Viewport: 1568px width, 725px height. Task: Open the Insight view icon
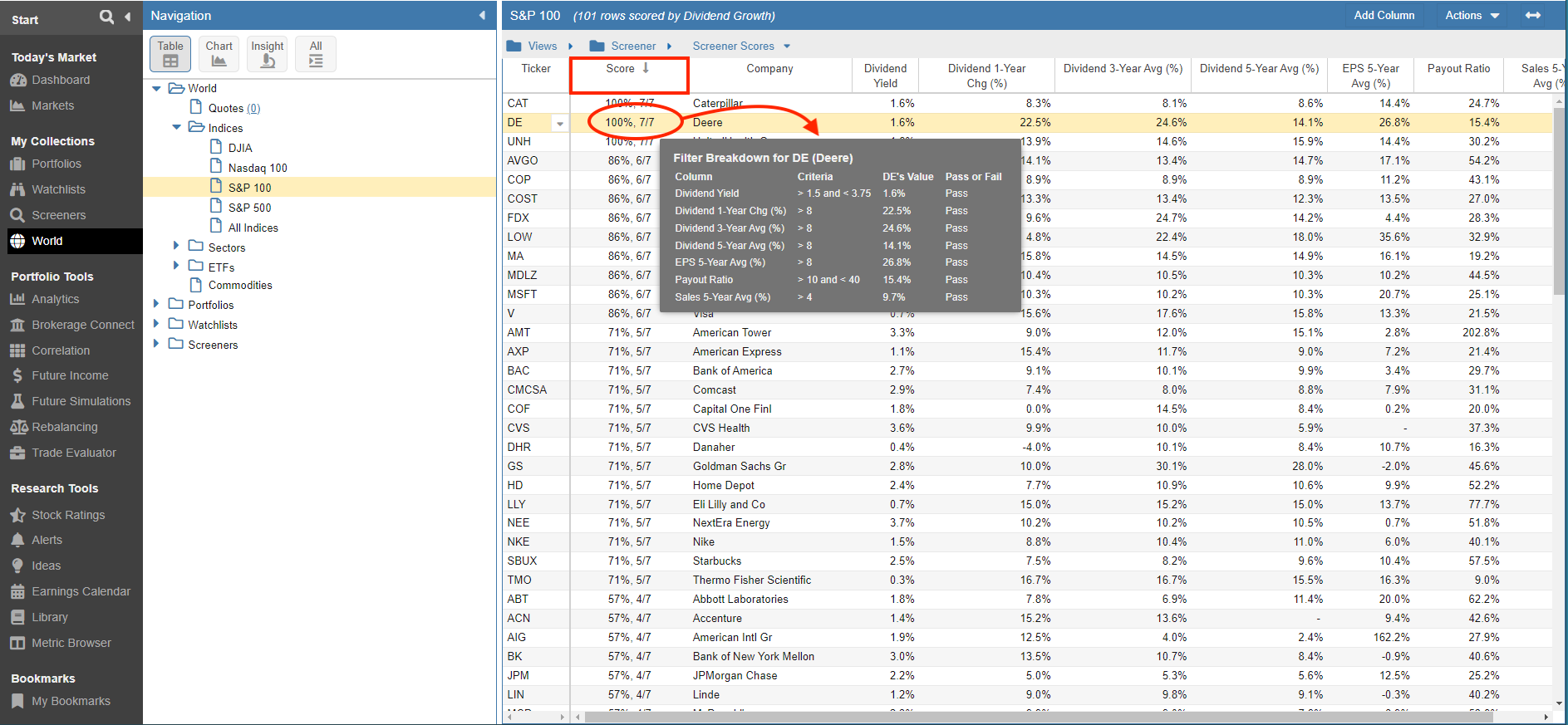[268, 53]
